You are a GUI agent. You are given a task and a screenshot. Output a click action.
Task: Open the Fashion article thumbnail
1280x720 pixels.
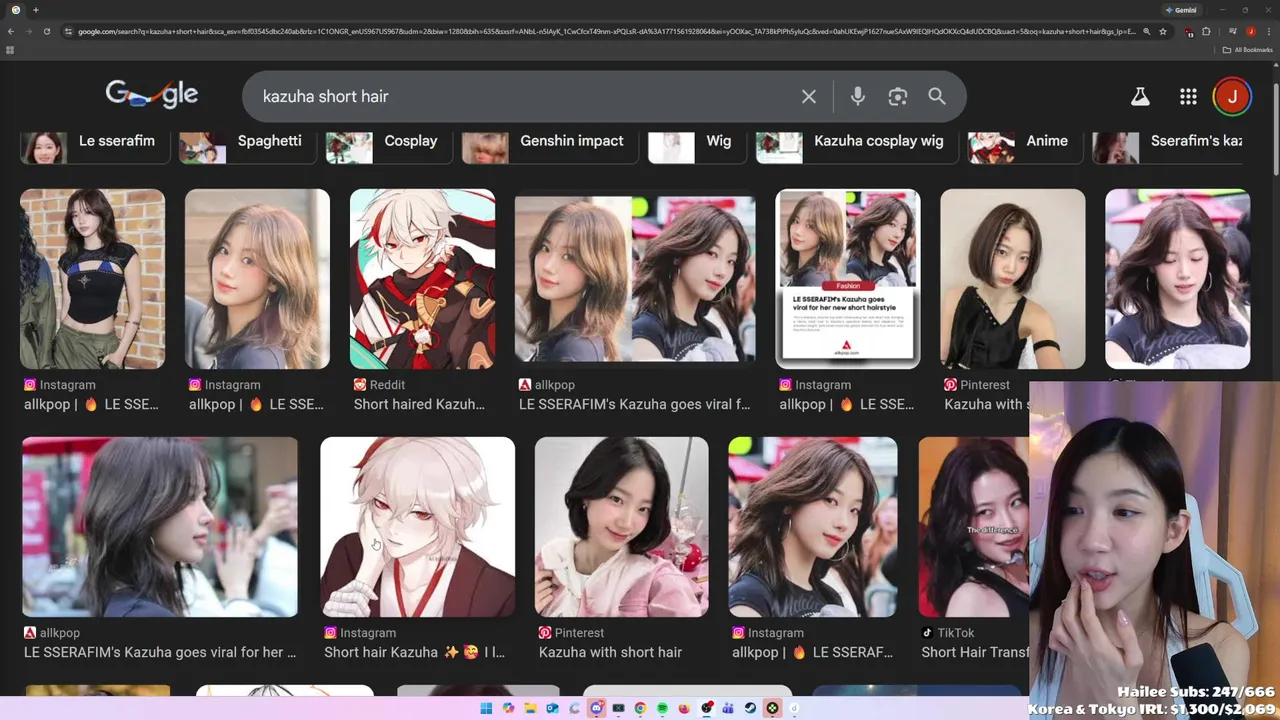coord(848,279)
